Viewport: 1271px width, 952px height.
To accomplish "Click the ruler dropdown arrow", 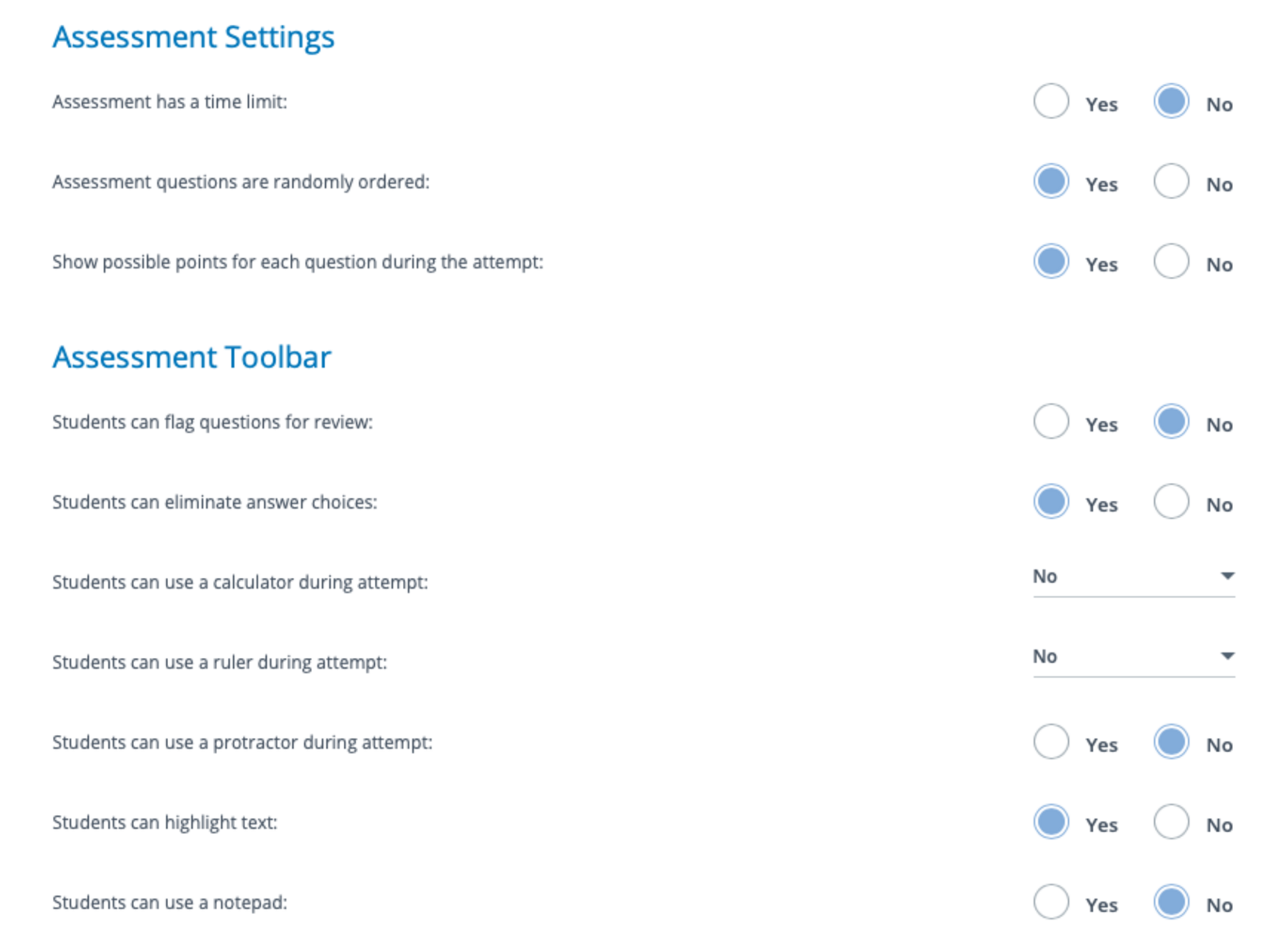I will click(1227, 657).
